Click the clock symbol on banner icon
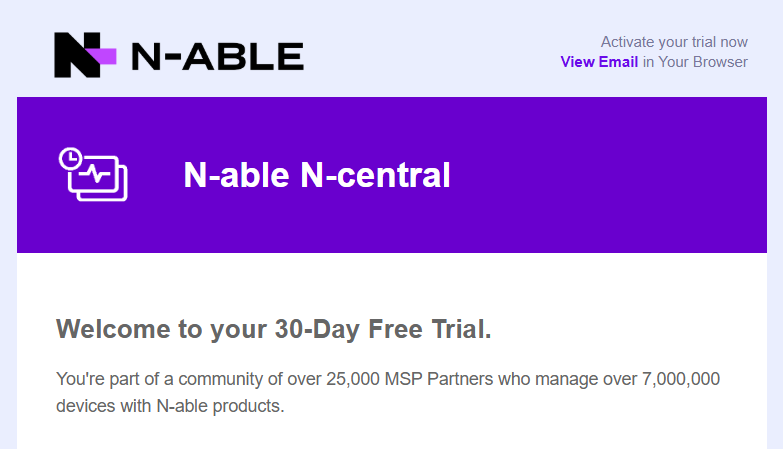Screen dimensions: 783x449 [70, 158]
